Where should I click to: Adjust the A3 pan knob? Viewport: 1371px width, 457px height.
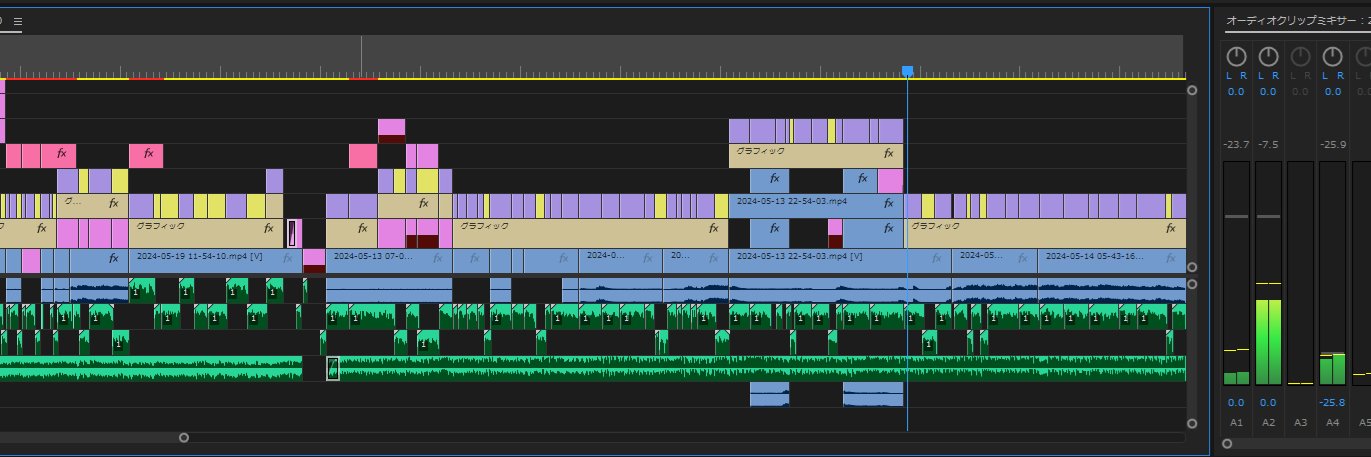(1300, 56)
